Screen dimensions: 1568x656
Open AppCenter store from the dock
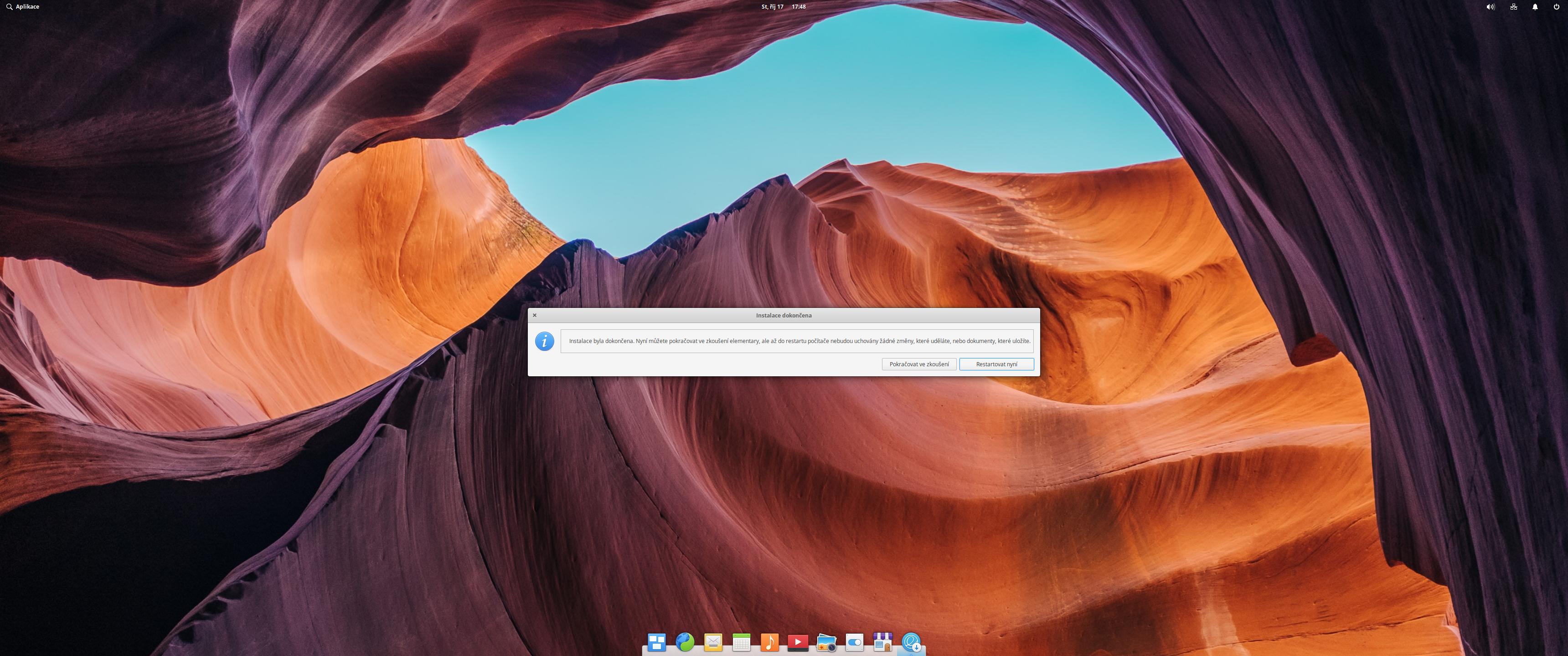pos(882,642)
